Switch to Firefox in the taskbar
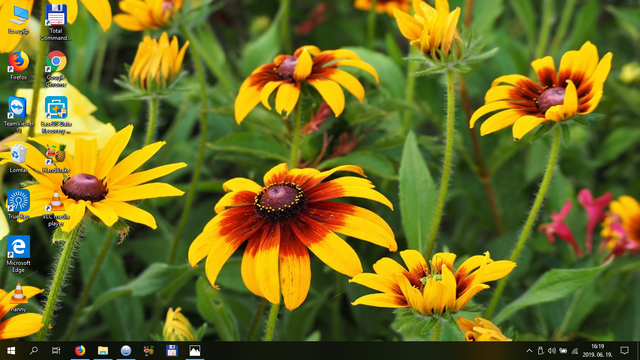The width and height of the screenshot is (640, 360). [80, 351]
